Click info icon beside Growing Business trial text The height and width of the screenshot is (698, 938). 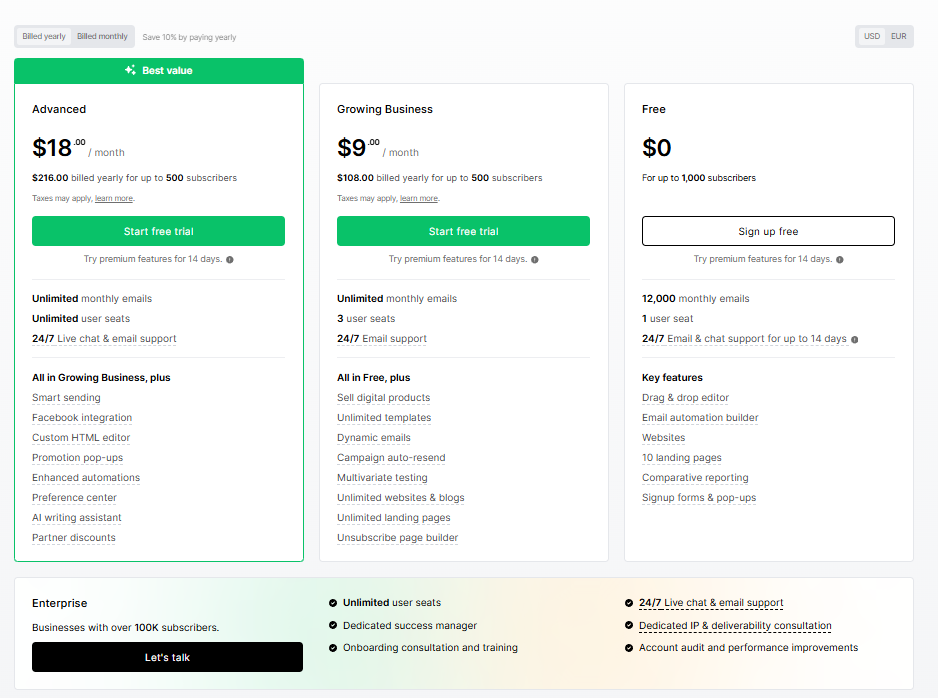click(x=535, y=259)
